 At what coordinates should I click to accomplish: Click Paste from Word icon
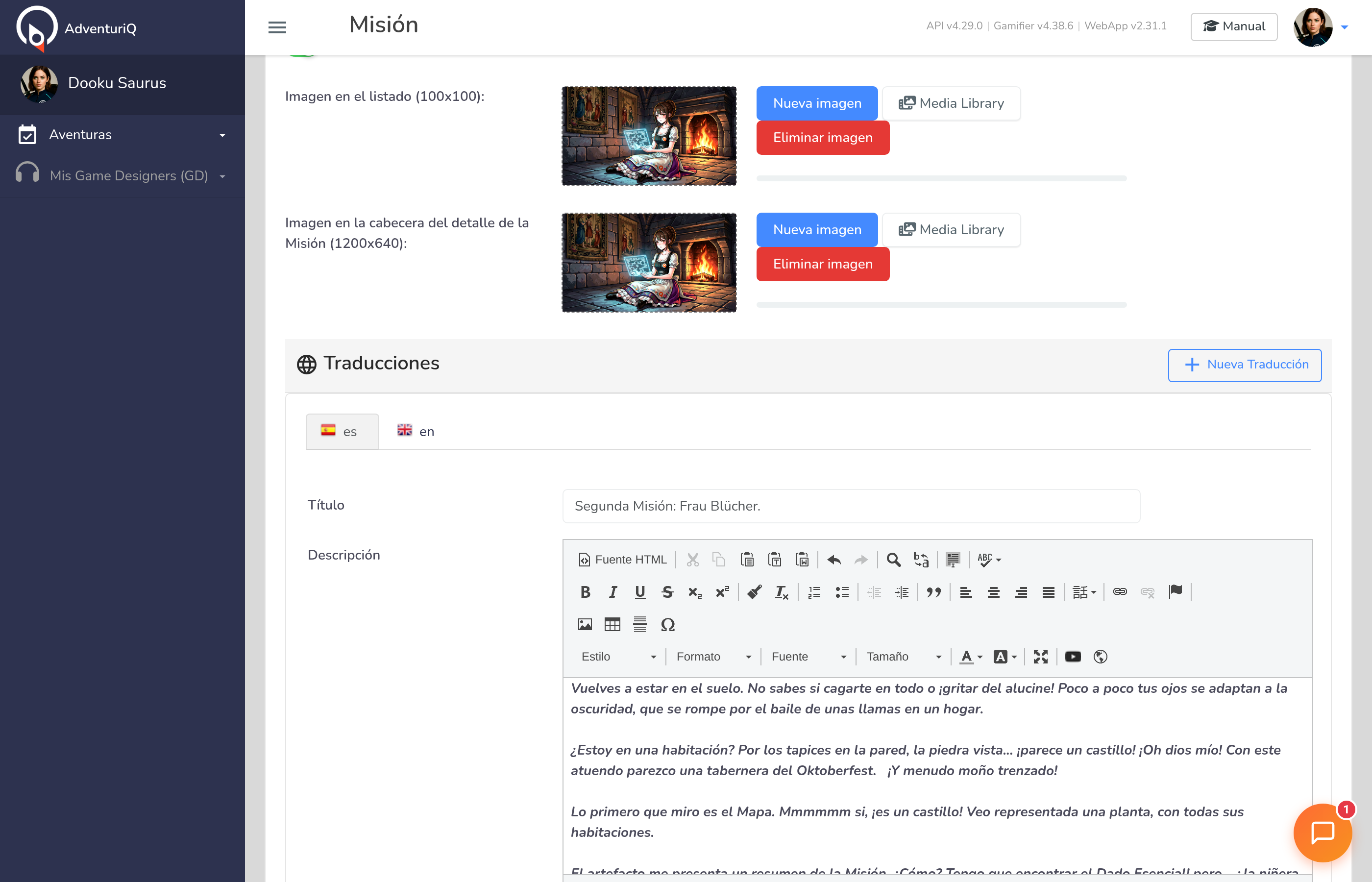(802, 560)
